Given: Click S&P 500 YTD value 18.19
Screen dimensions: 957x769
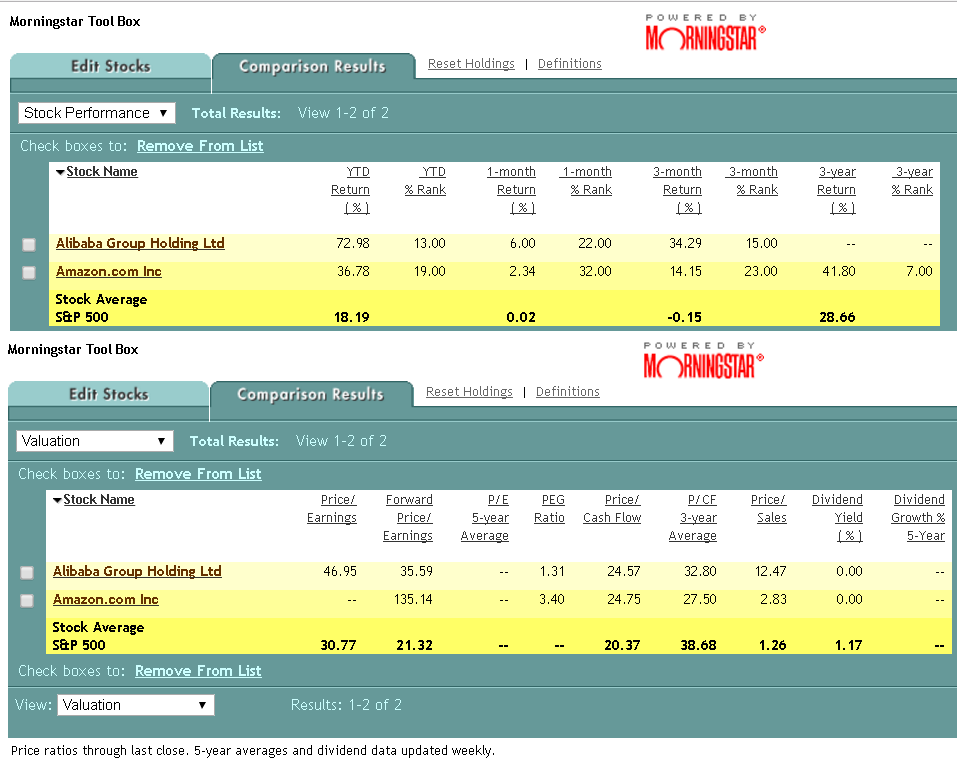Looking at the screenshot, I should pos(352,317).
